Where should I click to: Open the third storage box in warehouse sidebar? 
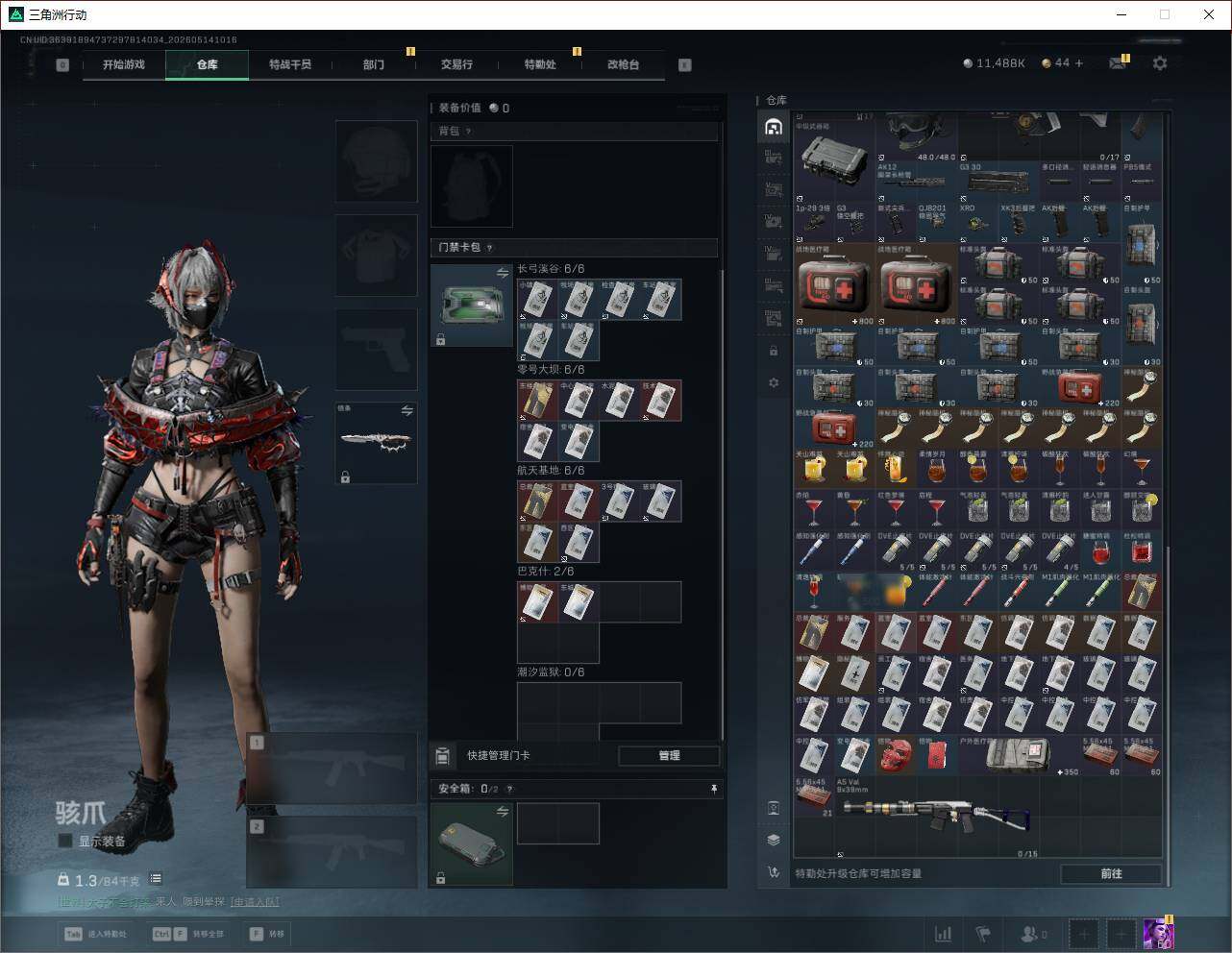pyautogui.click(x=774, y=189)
